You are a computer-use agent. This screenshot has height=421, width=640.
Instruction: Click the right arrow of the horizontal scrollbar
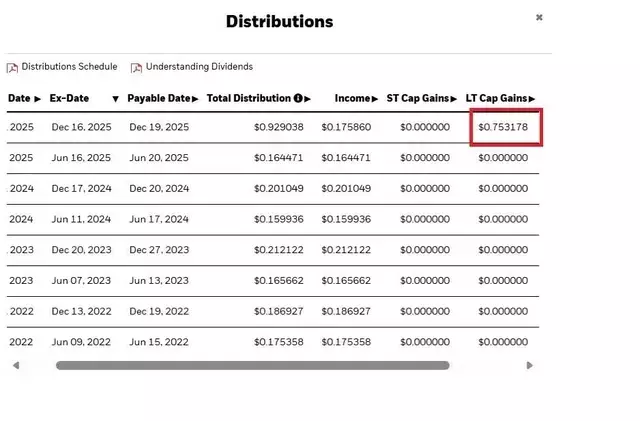click(530, 366)
